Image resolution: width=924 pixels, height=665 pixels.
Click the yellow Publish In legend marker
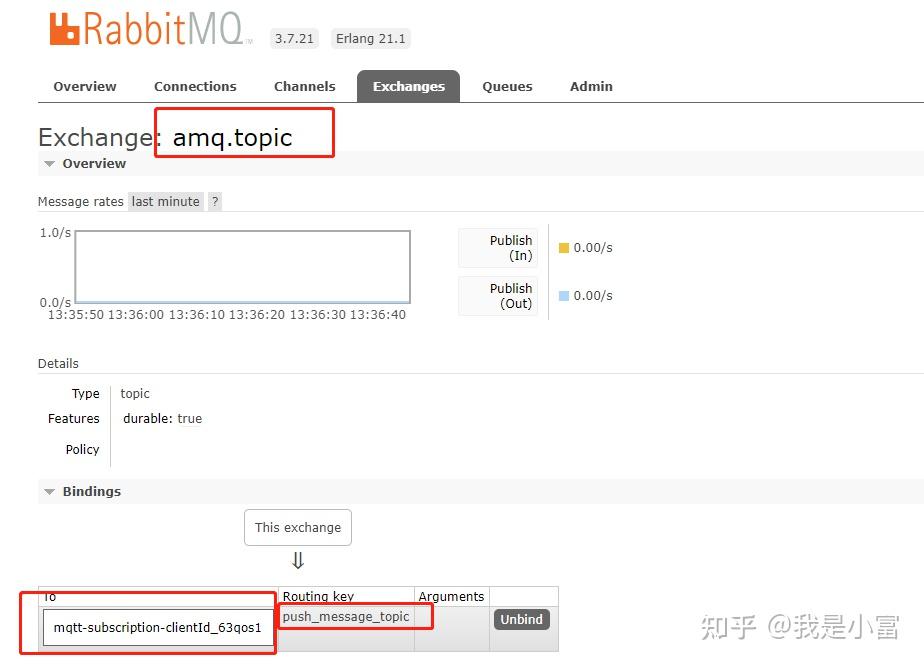(x=566, y=247)
